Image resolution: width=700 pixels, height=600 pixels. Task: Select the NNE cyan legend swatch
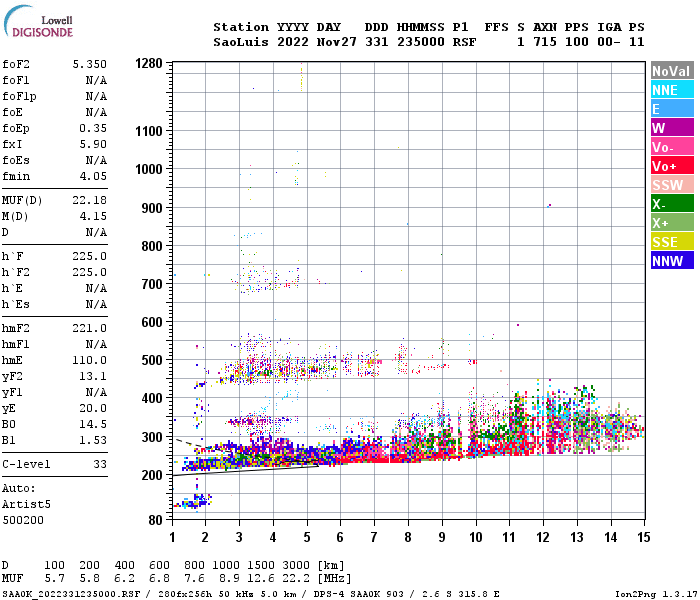[672, 90]
